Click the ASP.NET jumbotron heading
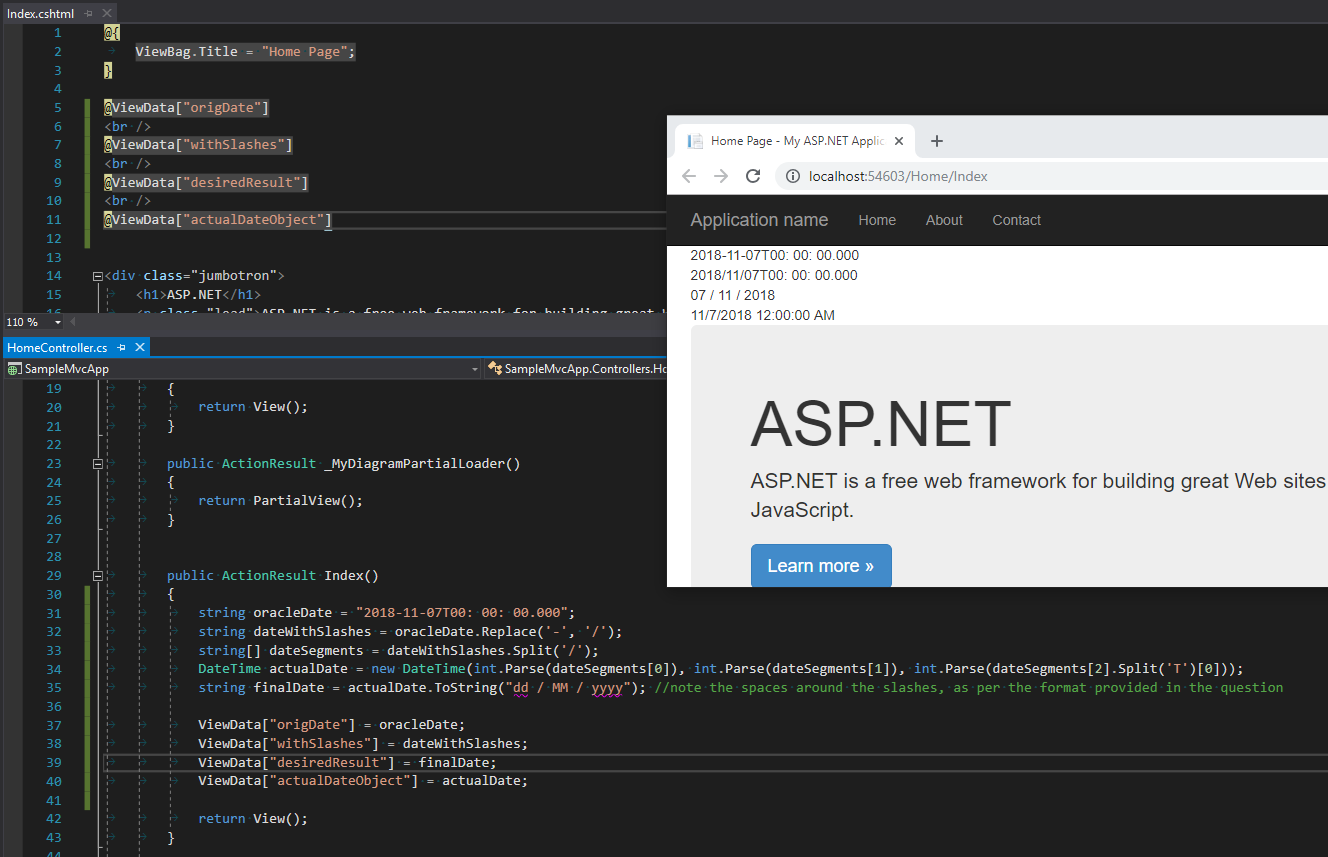Screen dimensions: 1328x857 point(881,423)
